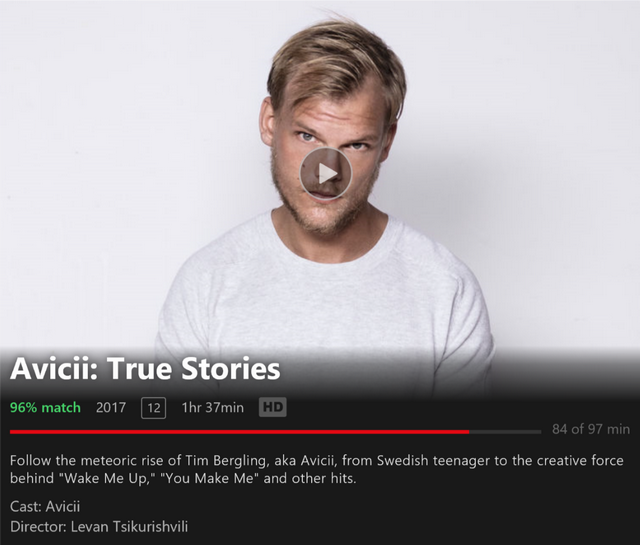The image size is (640, 545).
Task: Click the 12 age rating badge
Action: (153, 407)
